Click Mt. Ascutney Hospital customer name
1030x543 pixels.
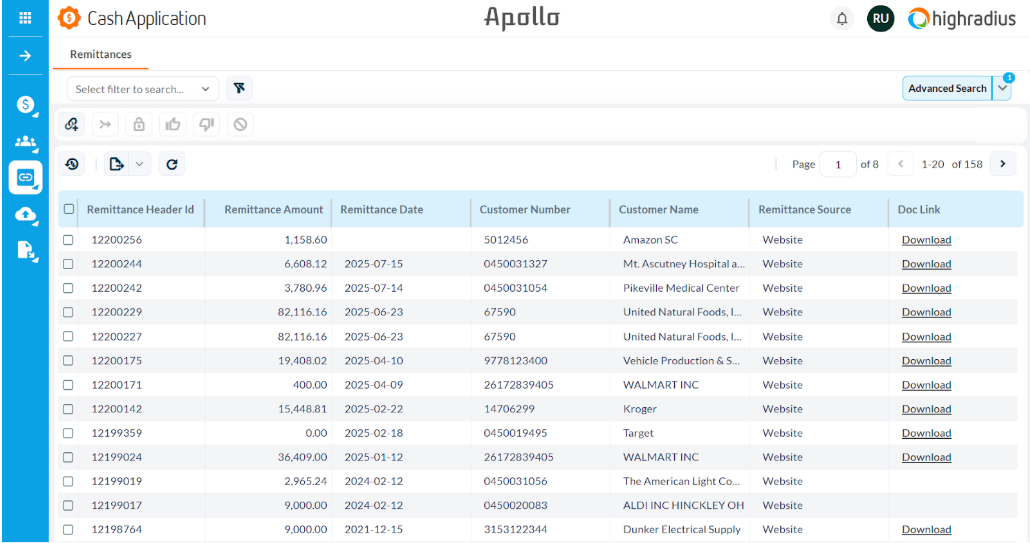tap(684, 264)
